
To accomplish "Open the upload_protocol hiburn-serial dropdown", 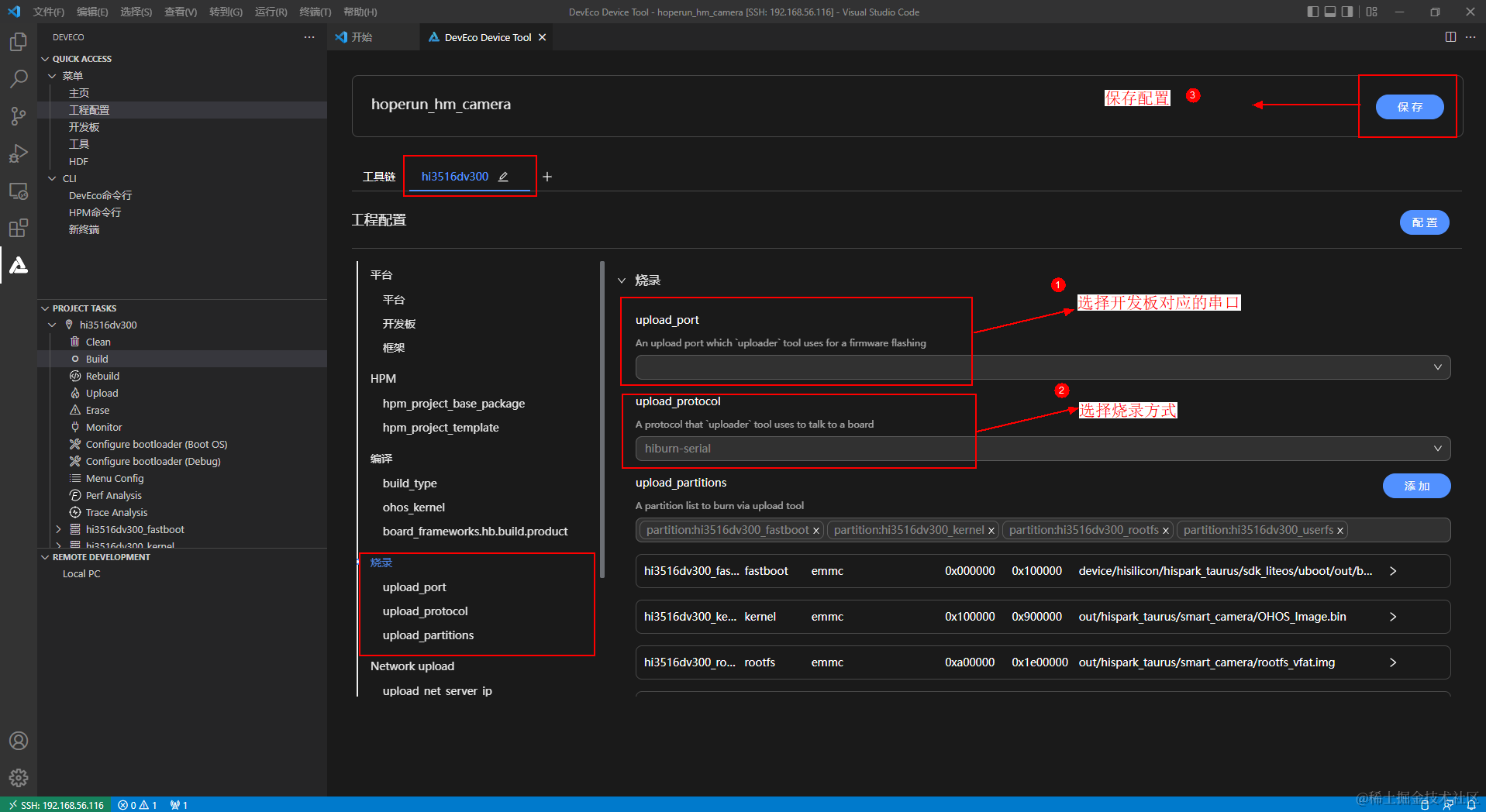I will point(1438,448).
